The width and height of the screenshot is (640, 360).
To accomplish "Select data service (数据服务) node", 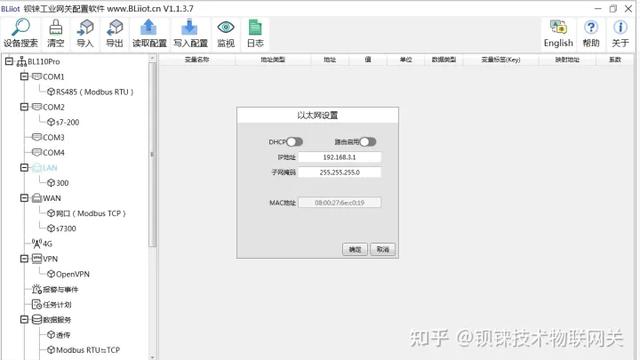I will point(51,320).
